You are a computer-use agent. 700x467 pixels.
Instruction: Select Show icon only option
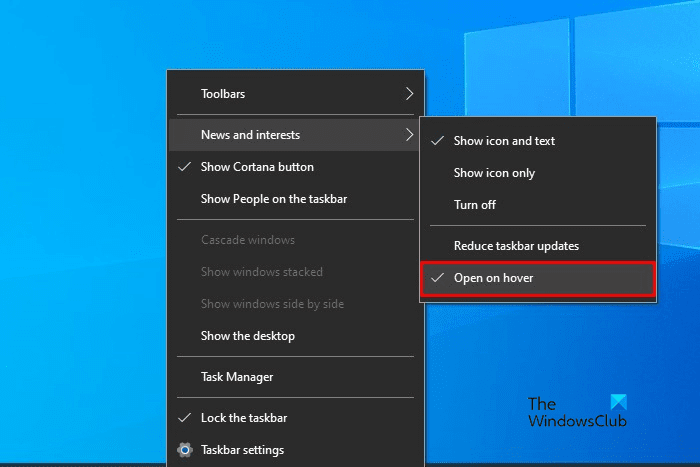coord(538,173)
